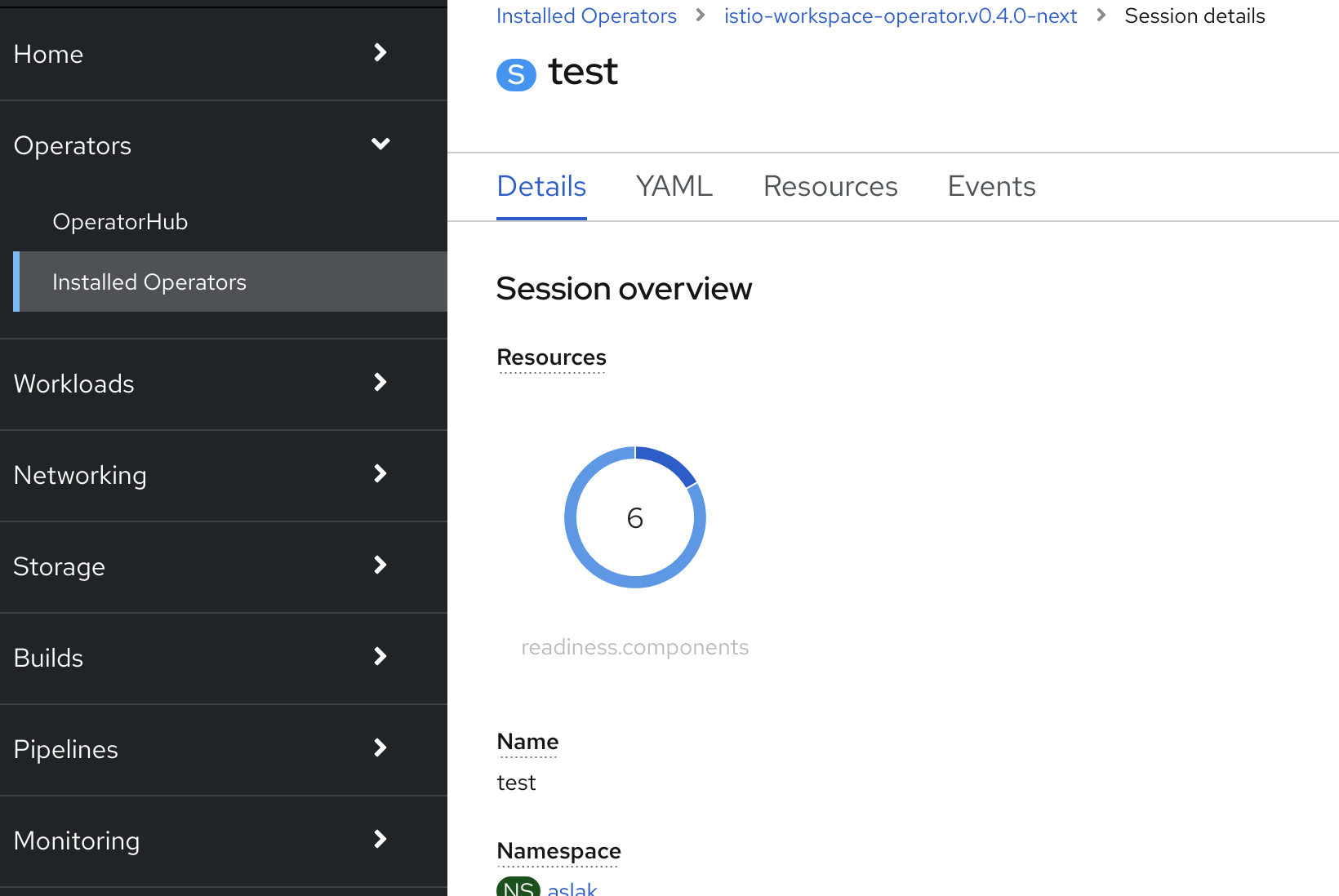
Task: Open the Builds sidebar section
Action: pos(48,658)
